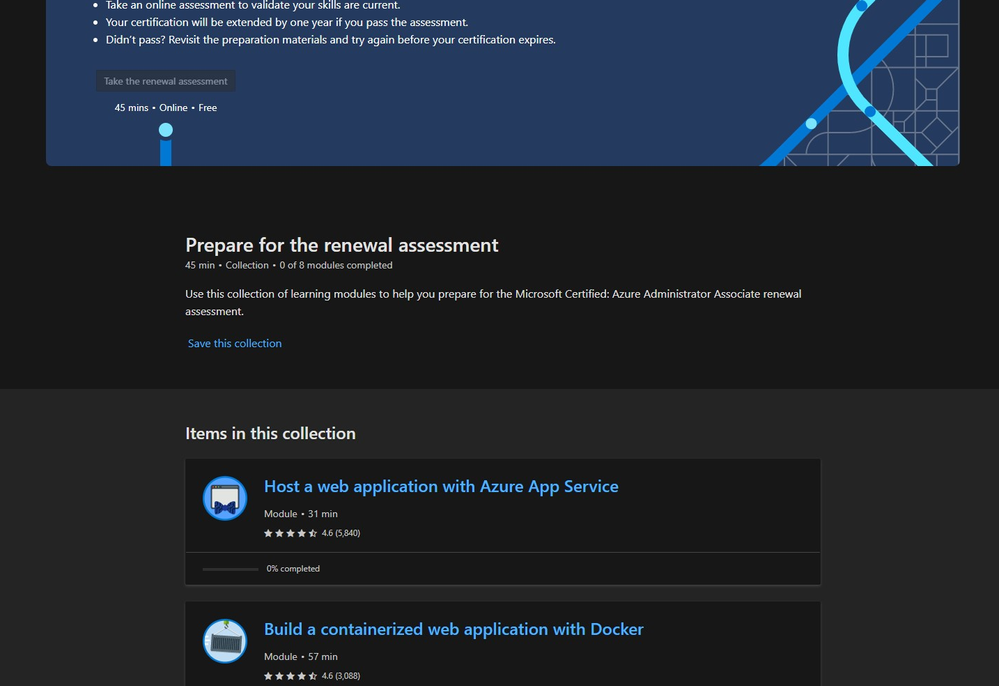
Task: Click the Take the renewal assessment button
Action: click(x=166, y=81)
